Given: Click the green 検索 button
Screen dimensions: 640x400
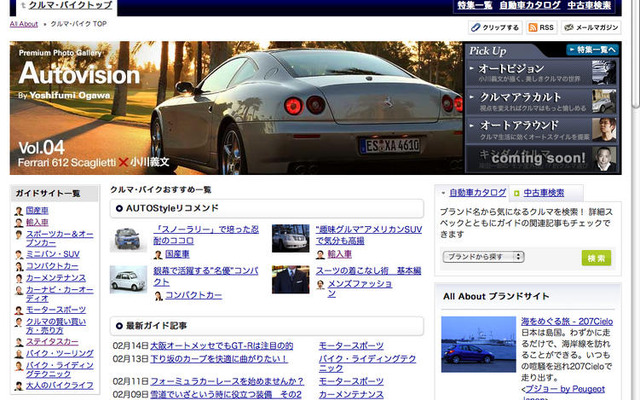Looking at the screenshot, I should tap(596, 258).
